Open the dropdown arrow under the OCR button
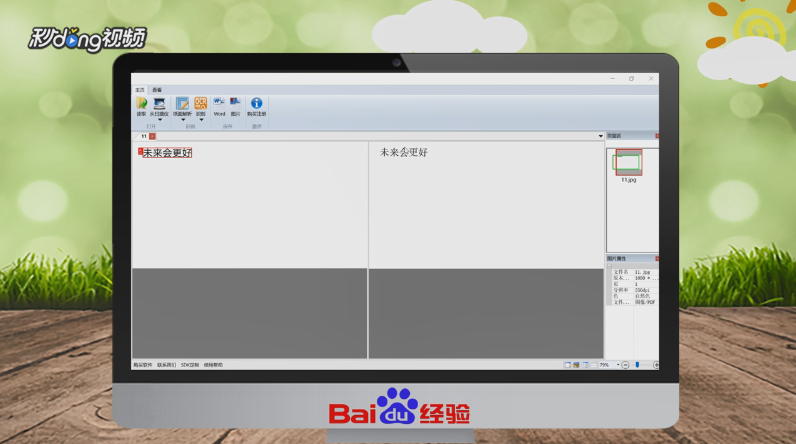 tap(201, 120)
